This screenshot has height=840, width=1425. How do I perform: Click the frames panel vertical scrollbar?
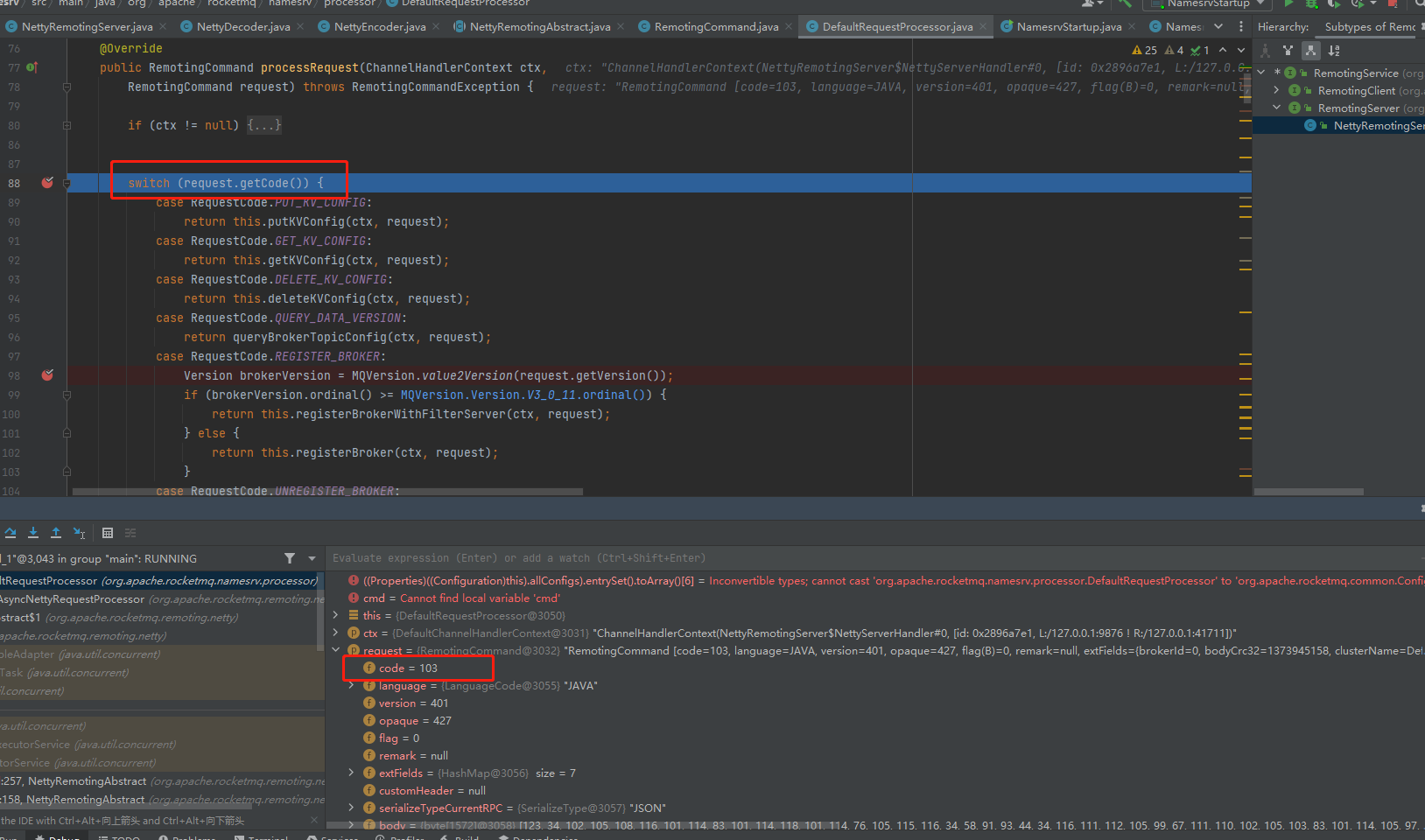click(320, 611)
